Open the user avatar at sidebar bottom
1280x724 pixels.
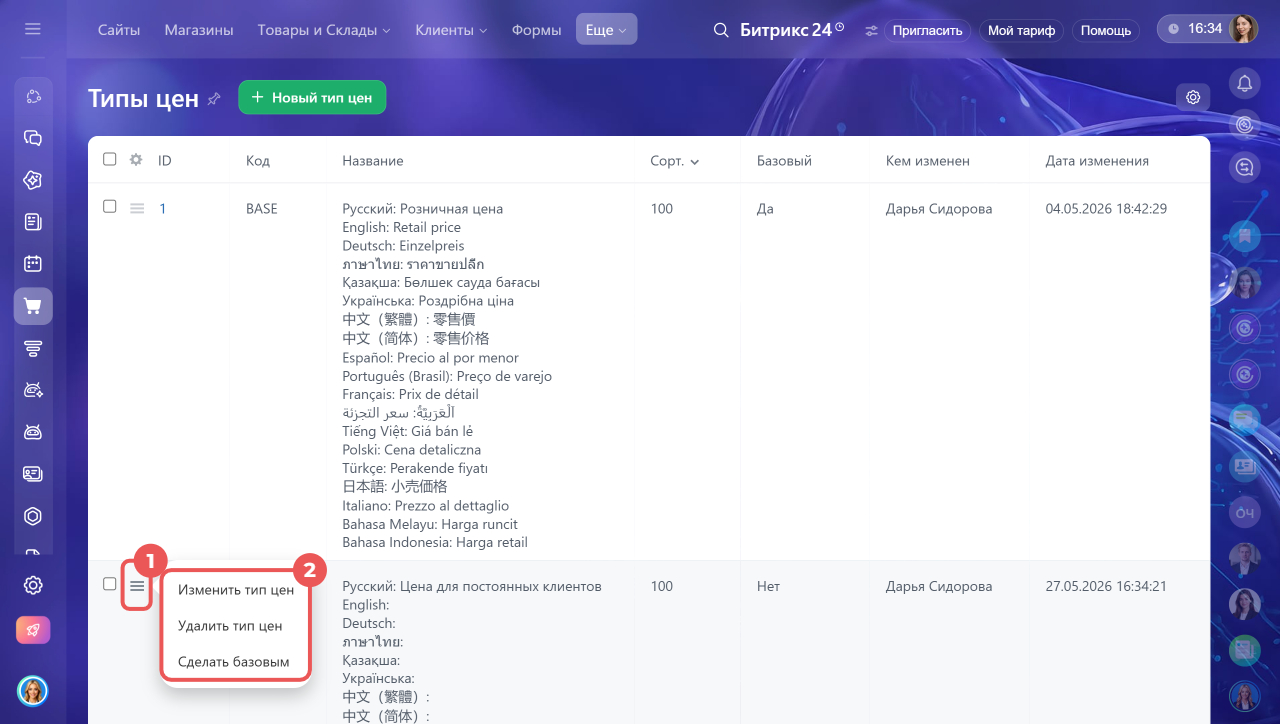click(x=33, y=690)
